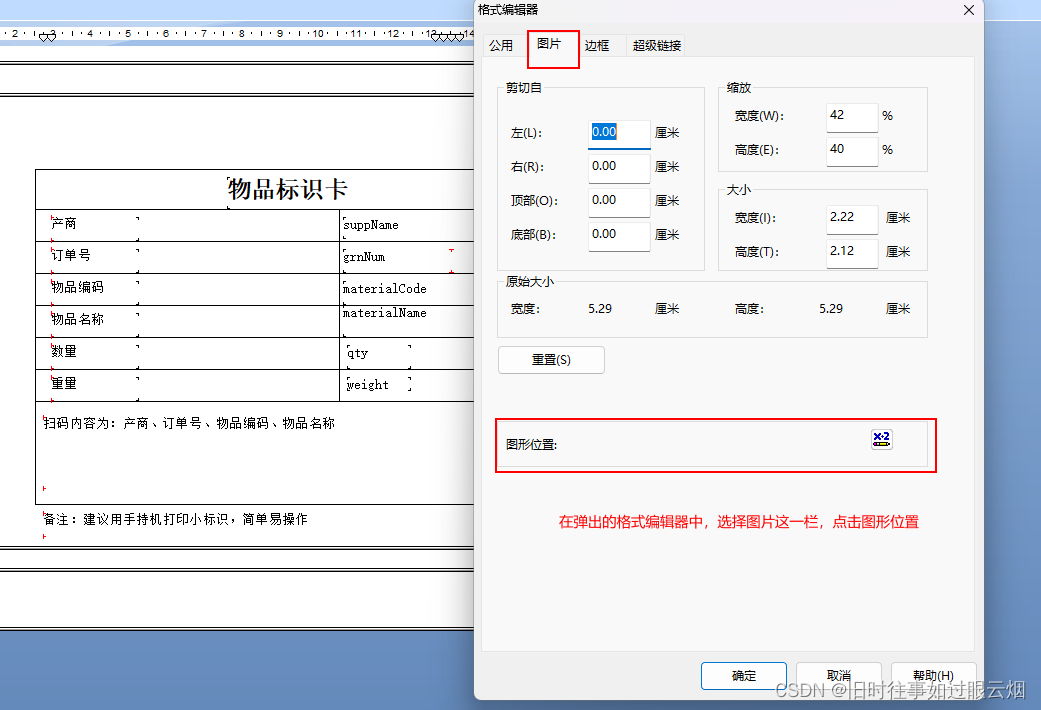The height and width of the screenshot is (710, 1041).
Task: Click the 高度(T) size field showing 2.12
Action: (851, 252)
